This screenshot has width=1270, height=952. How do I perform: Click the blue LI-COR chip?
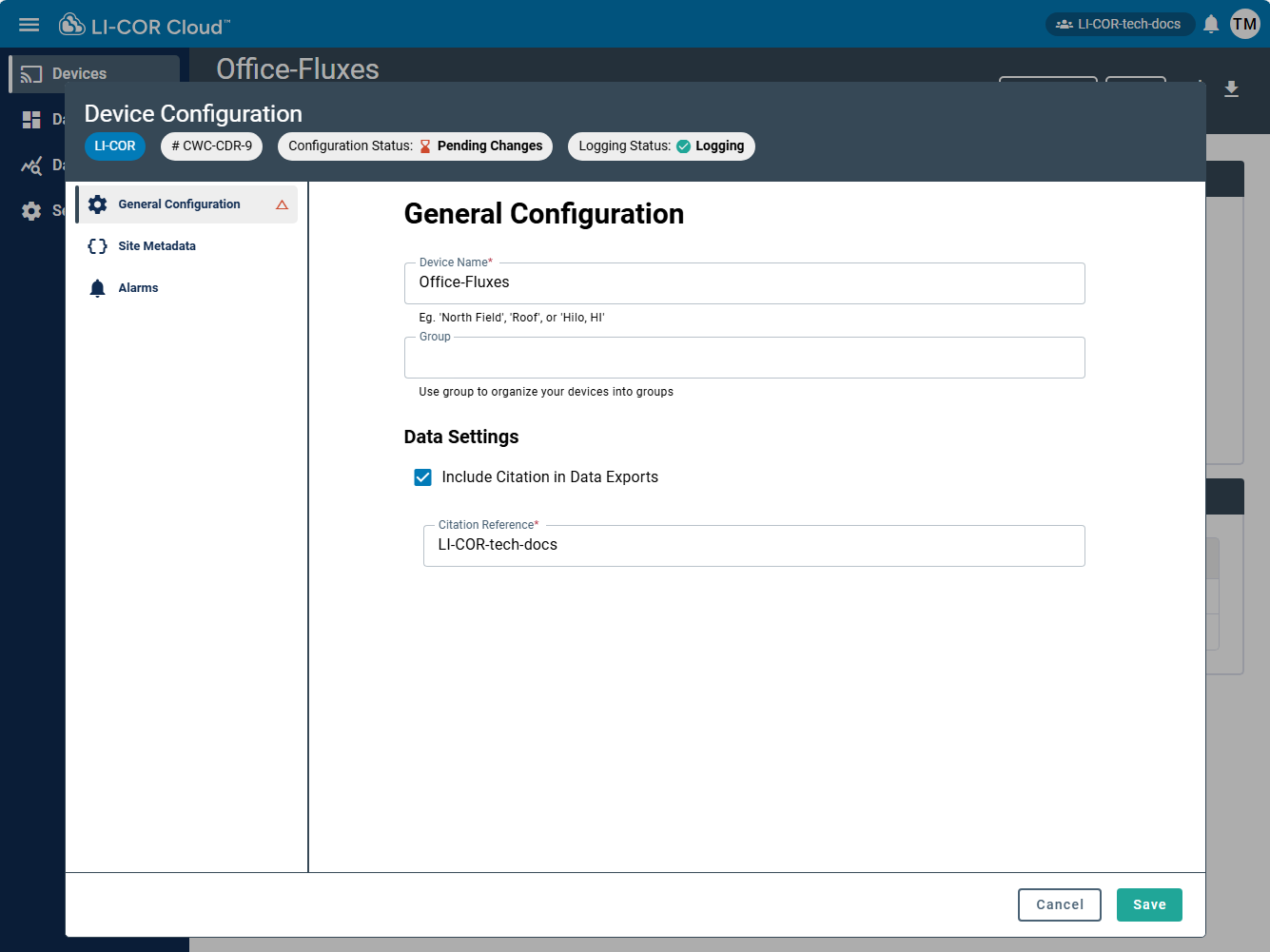point(115,146)
